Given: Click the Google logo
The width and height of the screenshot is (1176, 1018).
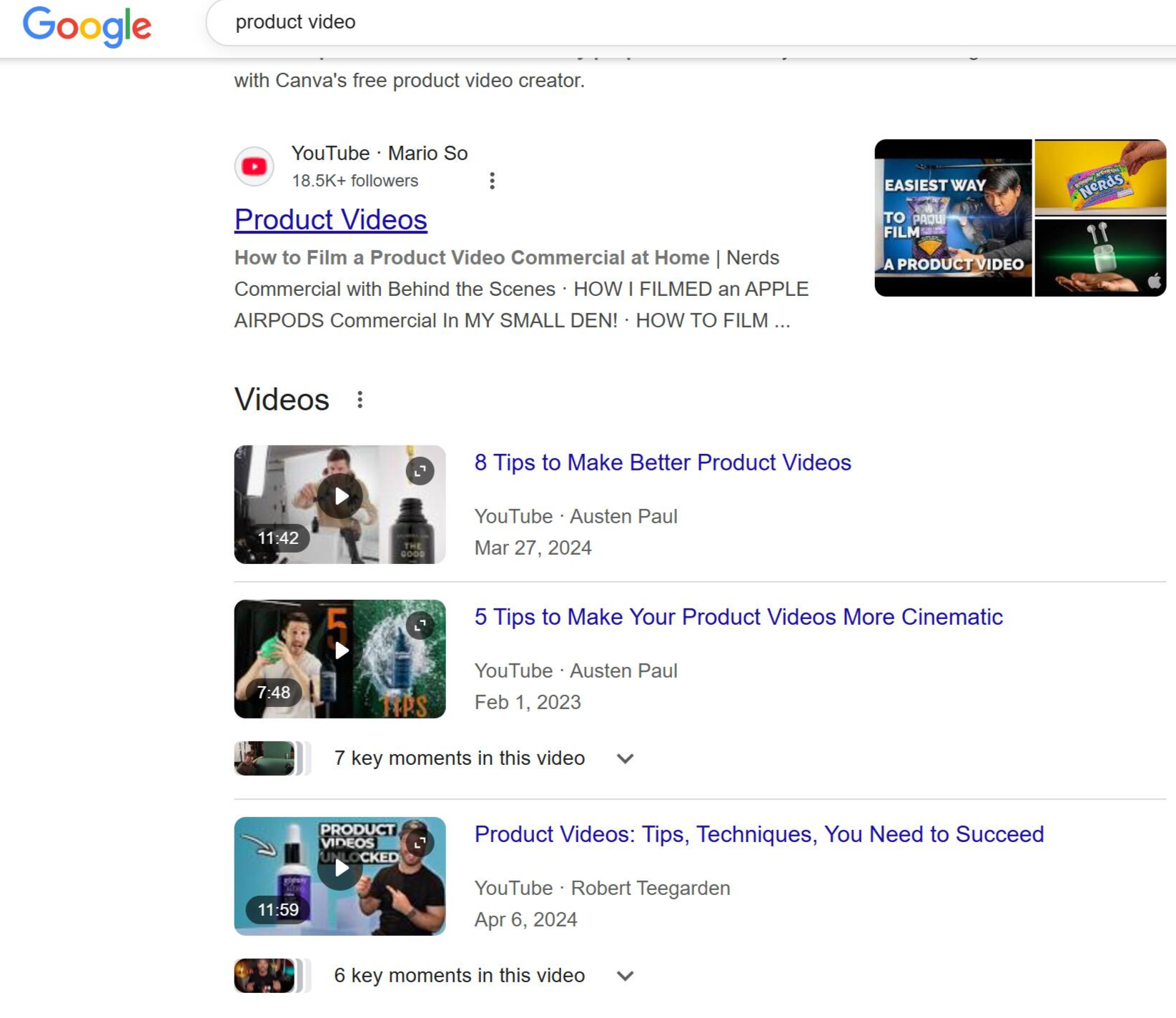Looking at the screenshot, I should click(x=87, y=26).
